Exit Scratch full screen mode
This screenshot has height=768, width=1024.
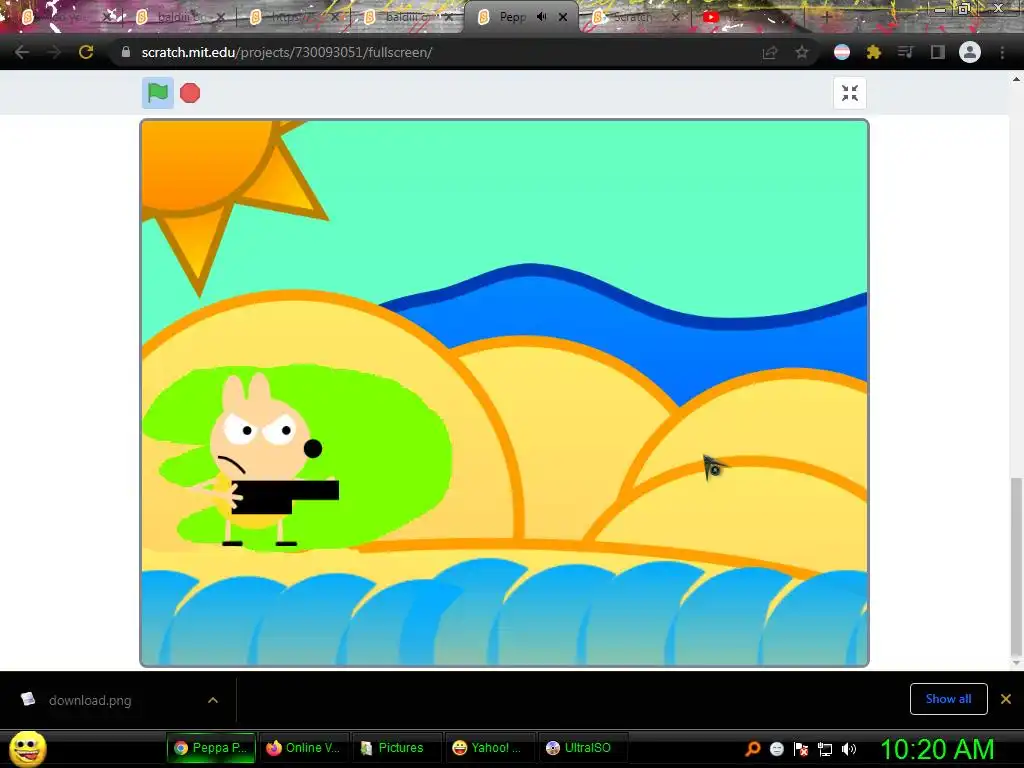(x=850, y=93)
